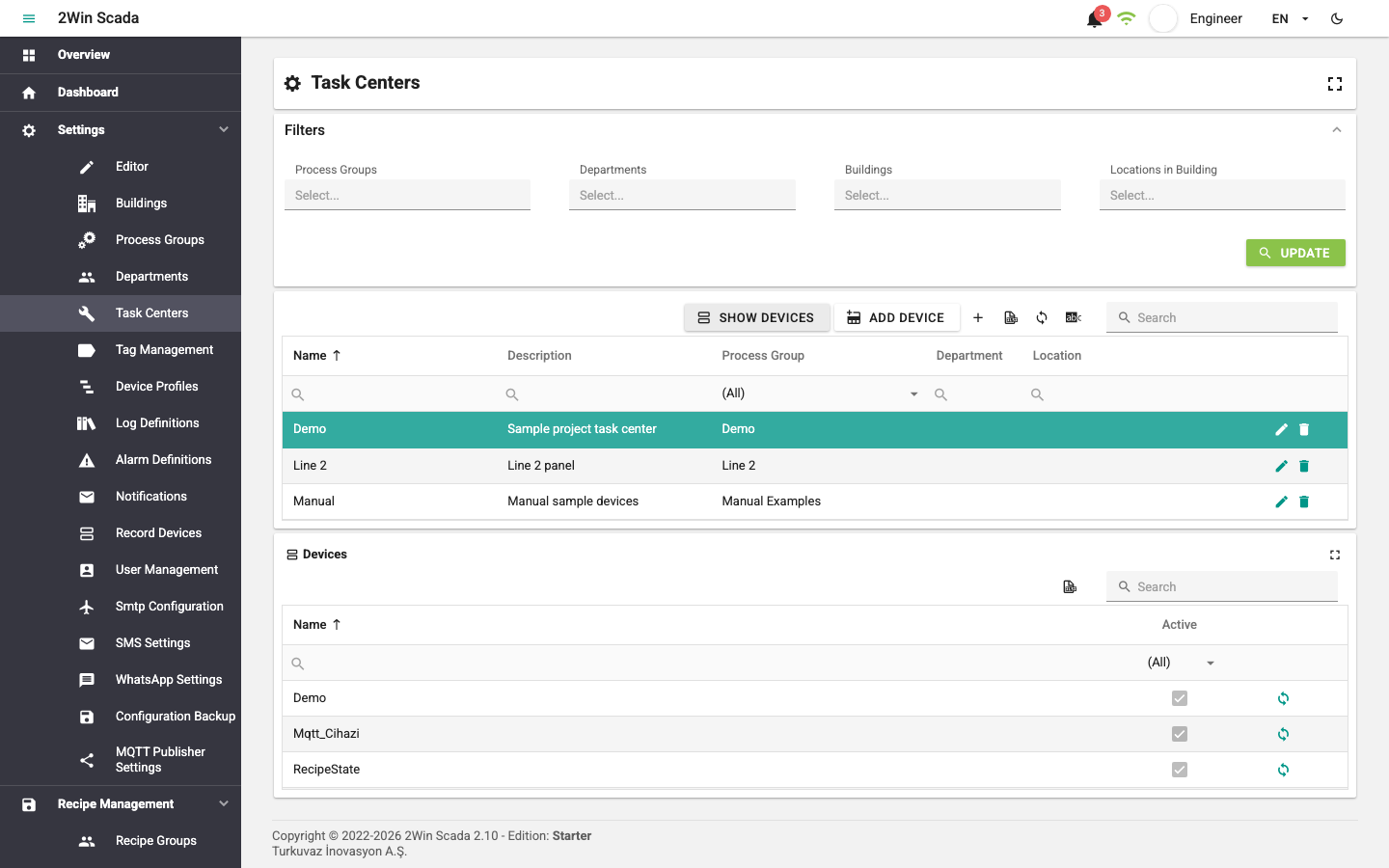Check the wifi connection status icon
This screenshot has height=868, width=1389.
coord(1127,18)
